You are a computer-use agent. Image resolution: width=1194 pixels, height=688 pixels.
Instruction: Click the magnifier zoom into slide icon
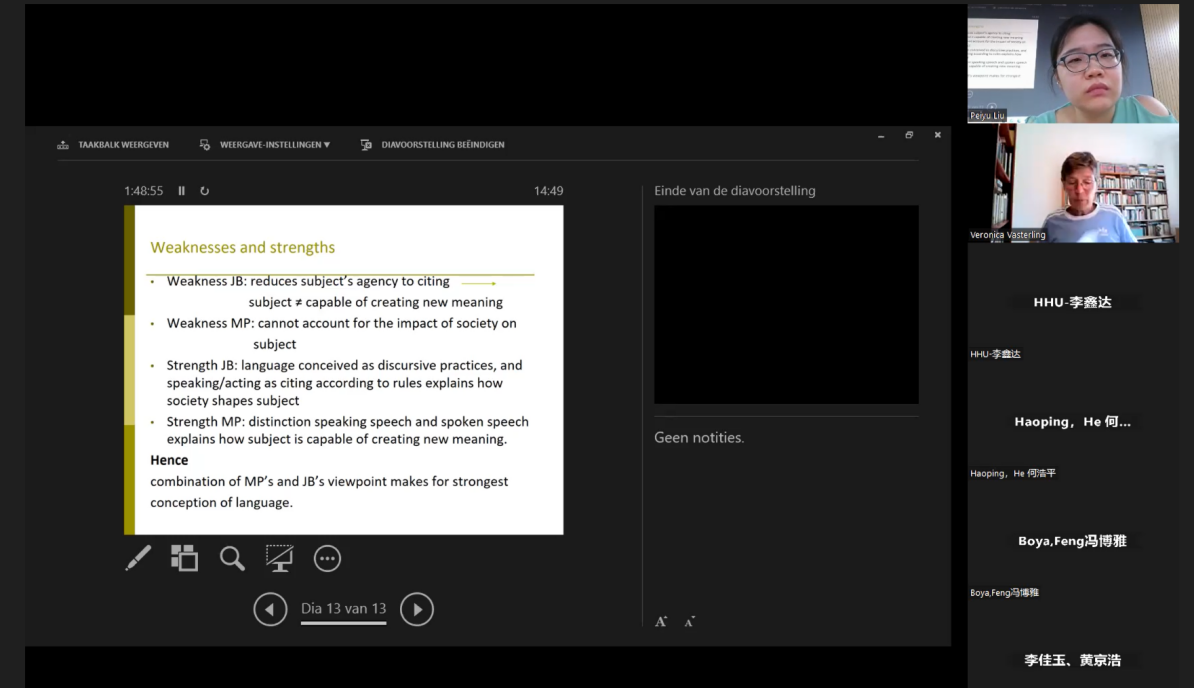click(x=232, y=558)
